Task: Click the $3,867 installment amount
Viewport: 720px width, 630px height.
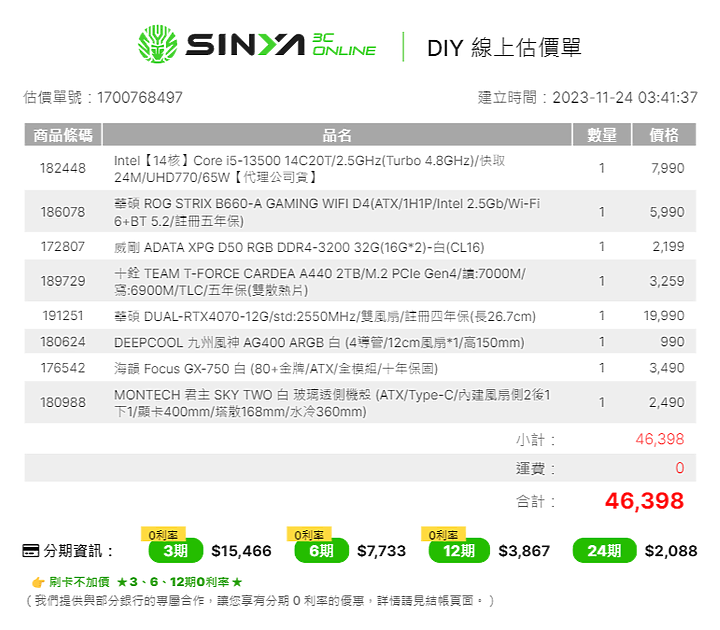Action: (524, 551)
